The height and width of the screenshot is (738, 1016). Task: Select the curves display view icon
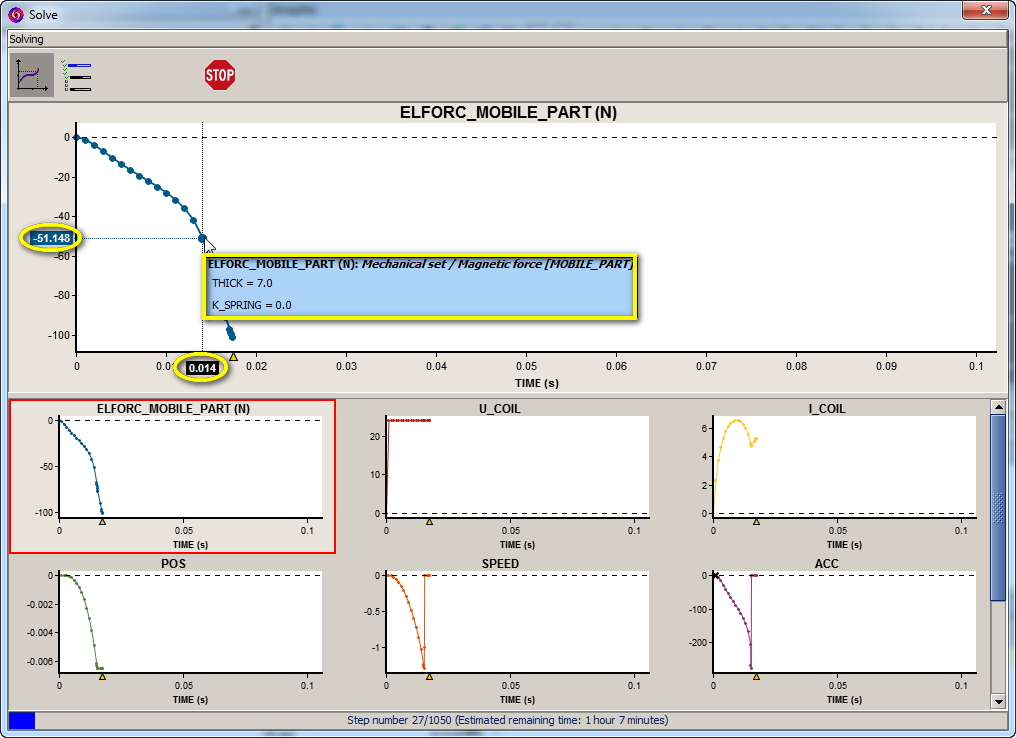pos(32,75)
